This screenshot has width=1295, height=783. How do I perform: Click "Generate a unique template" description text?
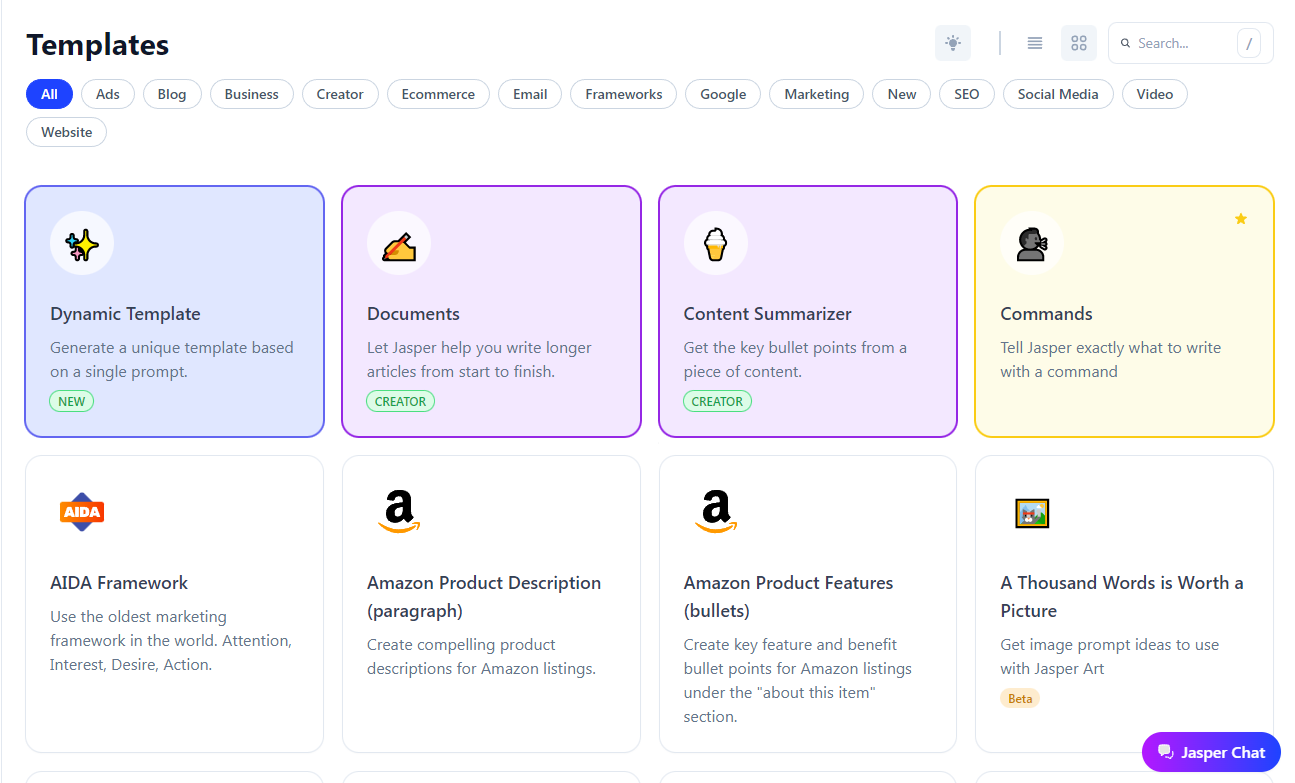172,360
